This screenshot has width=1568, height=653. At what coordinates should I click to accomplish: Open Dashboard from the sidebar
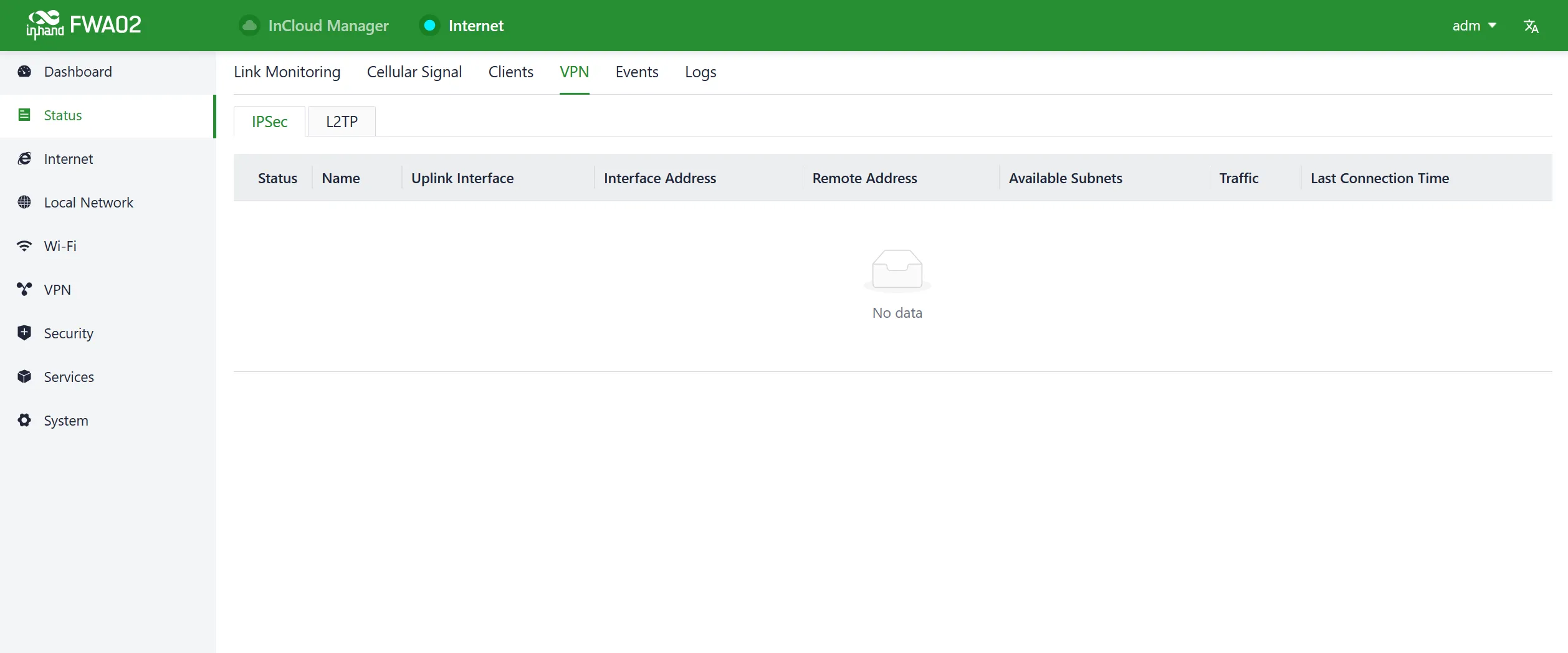108,72
